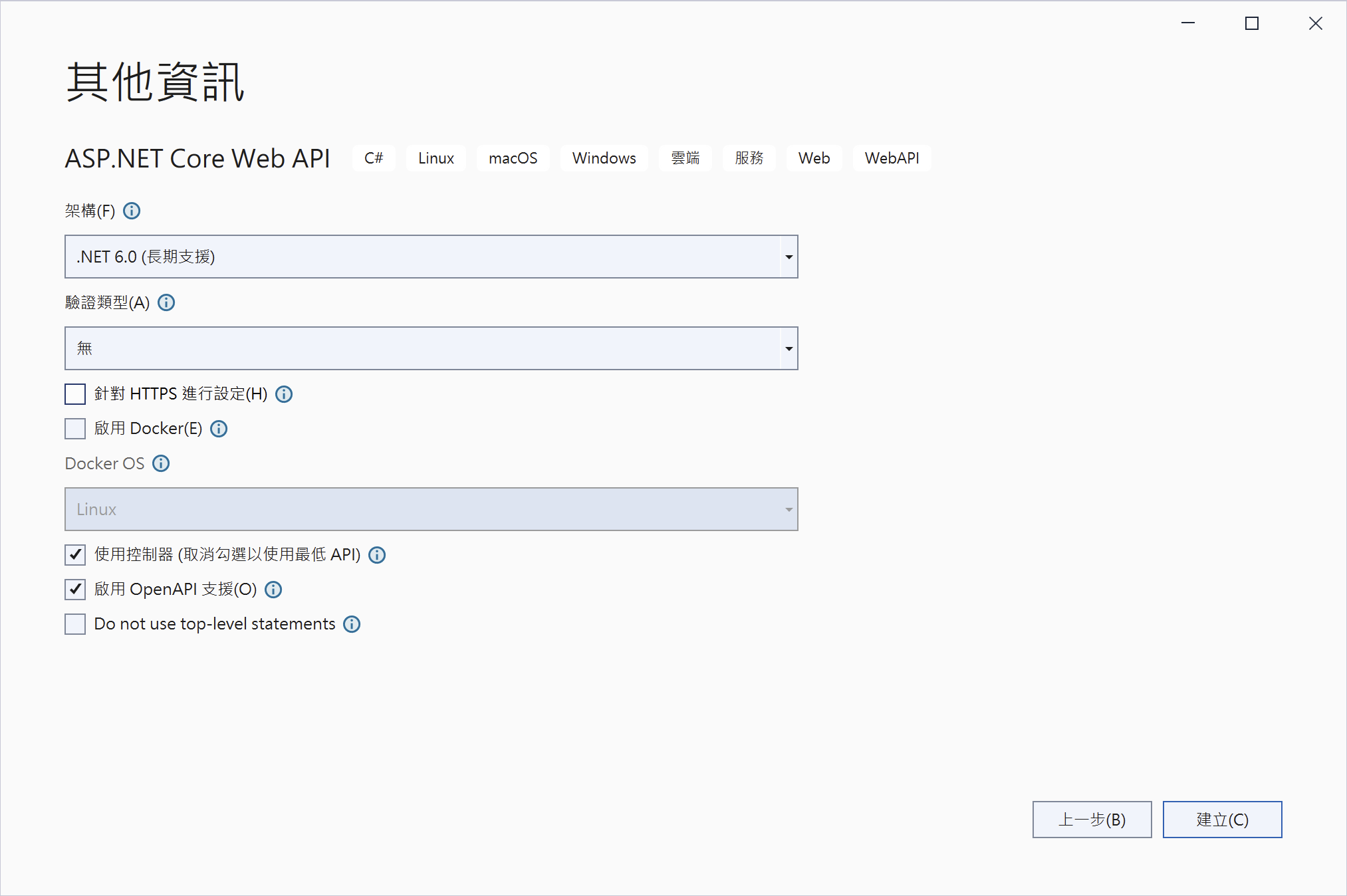Click info icon next to 啟用 Docker(E)
This screenshot has width=1347, height=896.
point(219,429)
